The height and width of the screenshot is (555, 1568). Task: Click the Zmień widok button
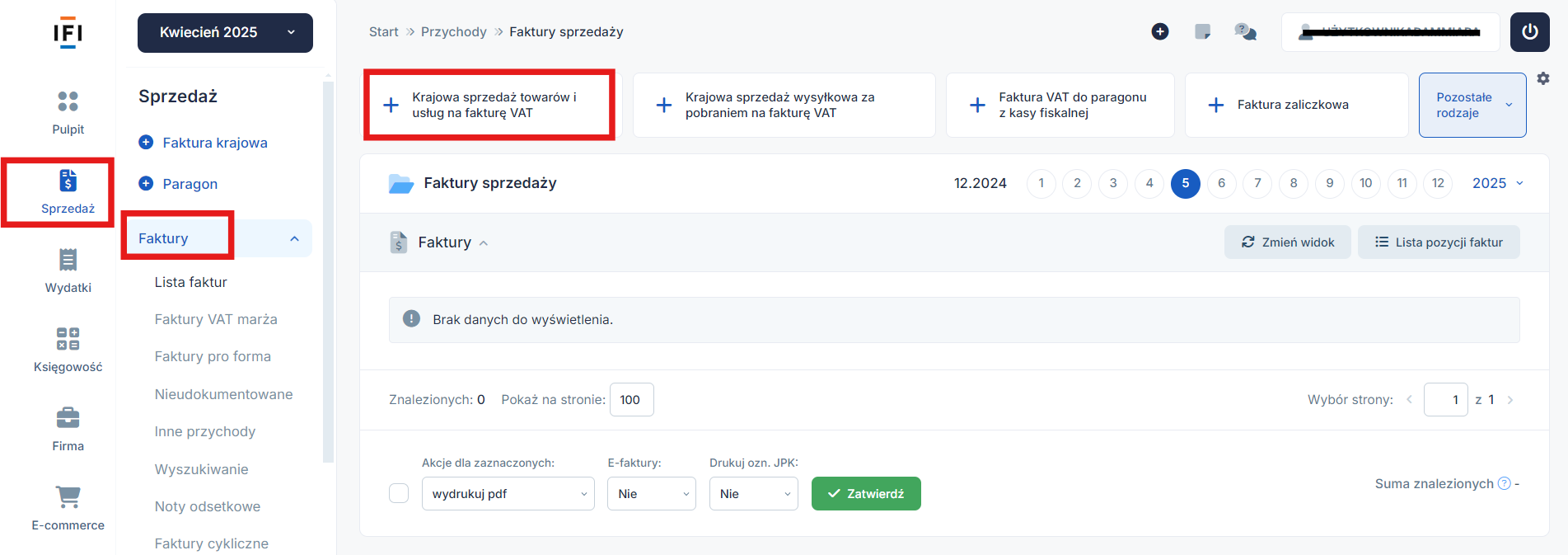(1288, 242)
